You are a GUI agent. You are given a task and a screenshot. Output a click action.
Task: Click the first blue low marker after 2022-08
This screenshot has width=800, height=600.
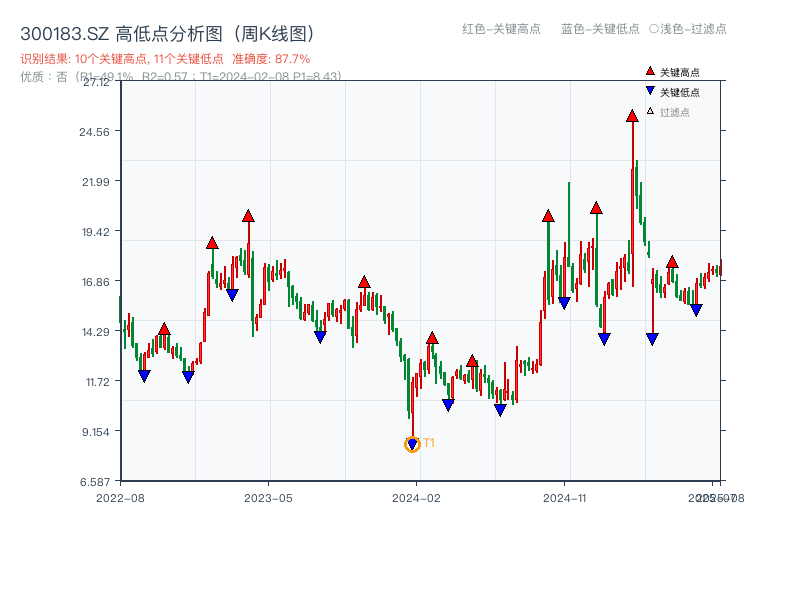pyautogui.click(x=144, y=376)
